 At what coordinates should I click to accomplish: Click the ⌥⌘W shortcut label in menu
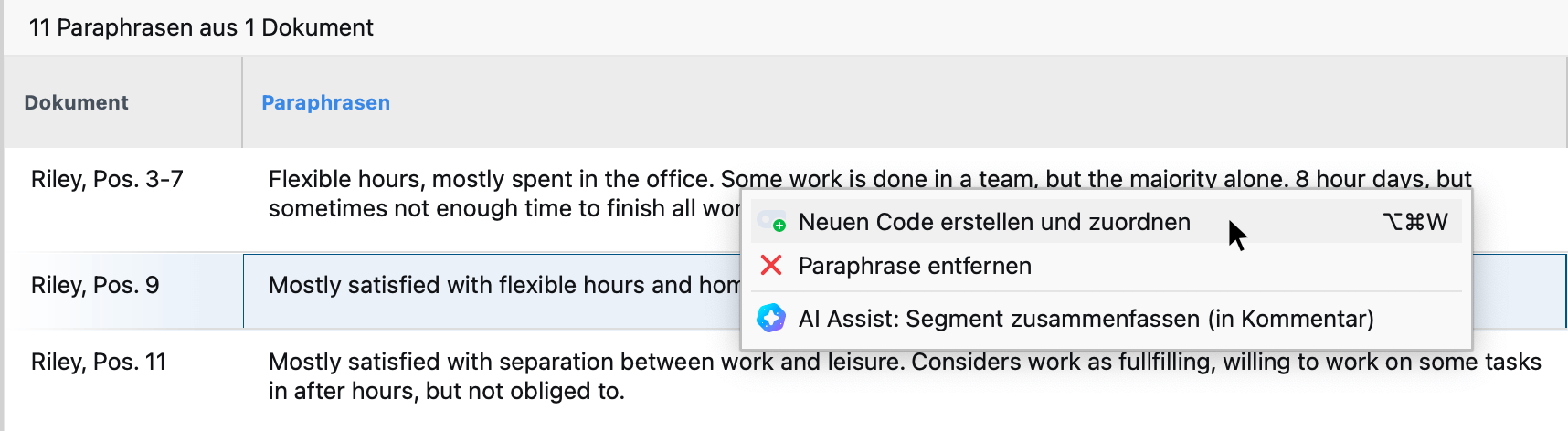coord(1415,222)
